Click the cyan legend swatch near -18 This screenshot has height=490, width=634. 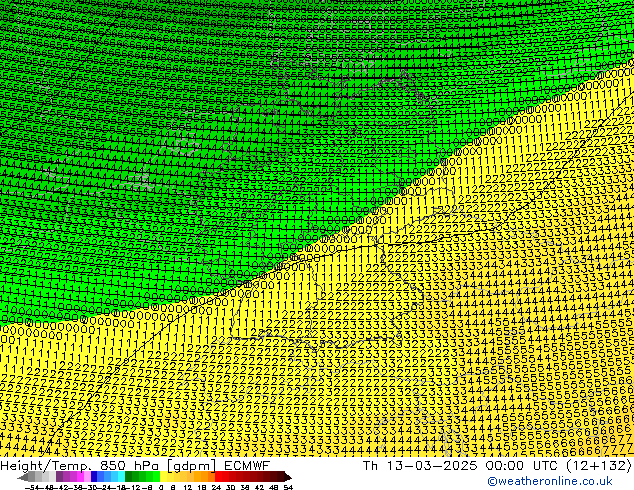point(121,477)
